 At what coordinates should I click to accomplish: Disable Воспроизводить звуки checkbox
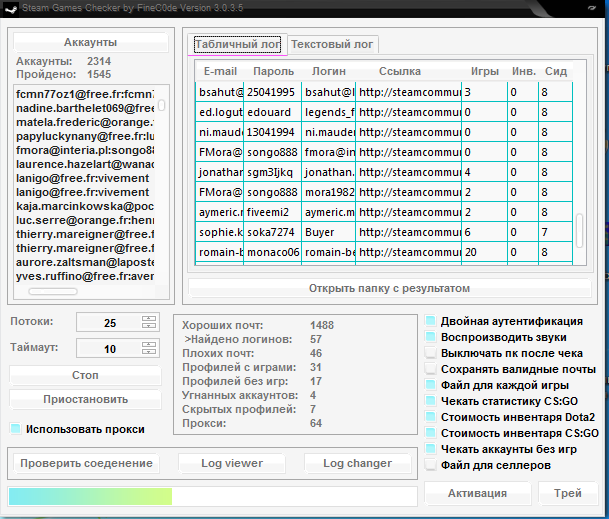click(430, 337)
